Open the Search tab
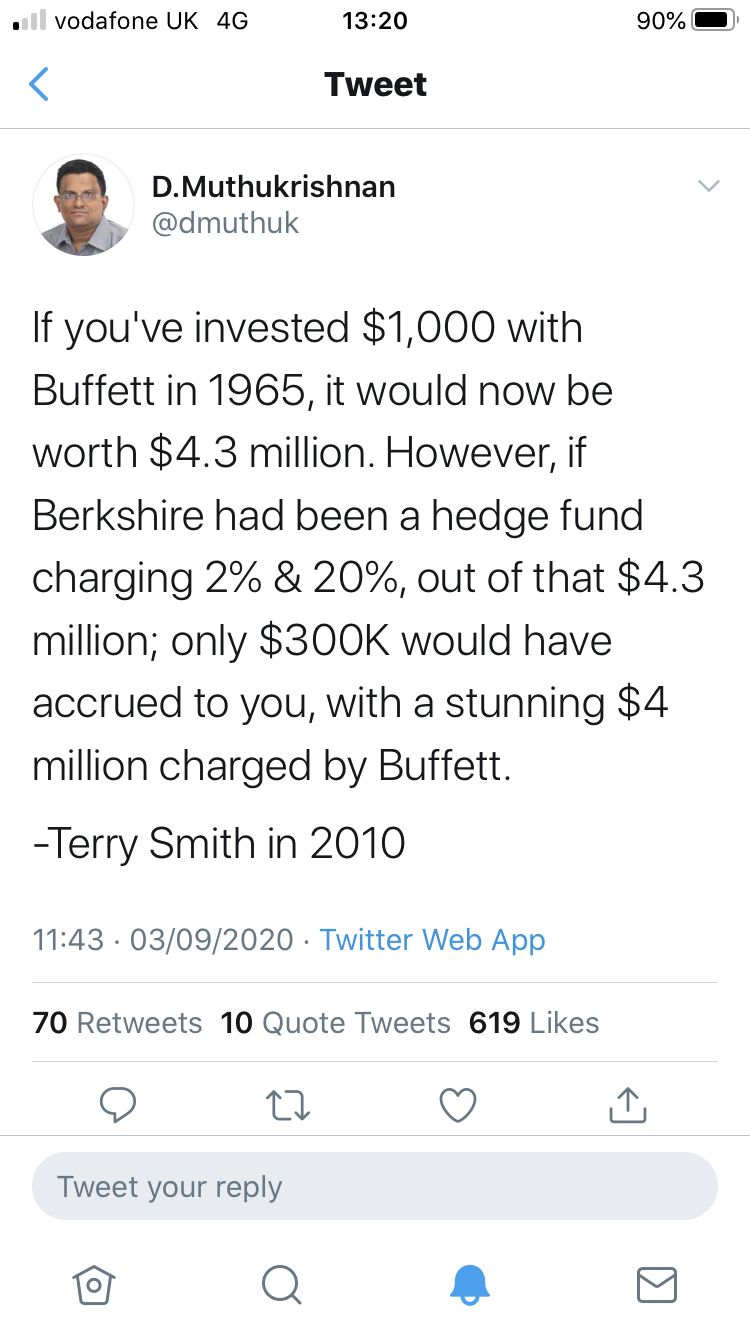This screenshot has height=1334, width=750. (281, 1284)
